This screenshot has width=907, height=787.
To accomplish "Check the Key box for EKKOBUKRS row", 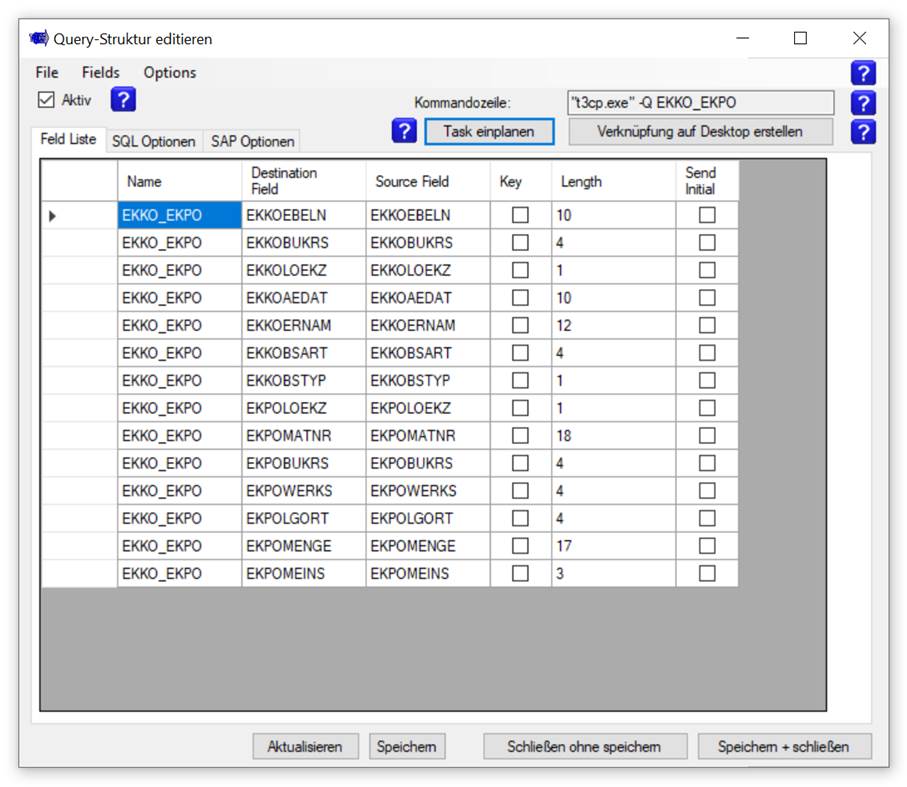I will (520, 242).
